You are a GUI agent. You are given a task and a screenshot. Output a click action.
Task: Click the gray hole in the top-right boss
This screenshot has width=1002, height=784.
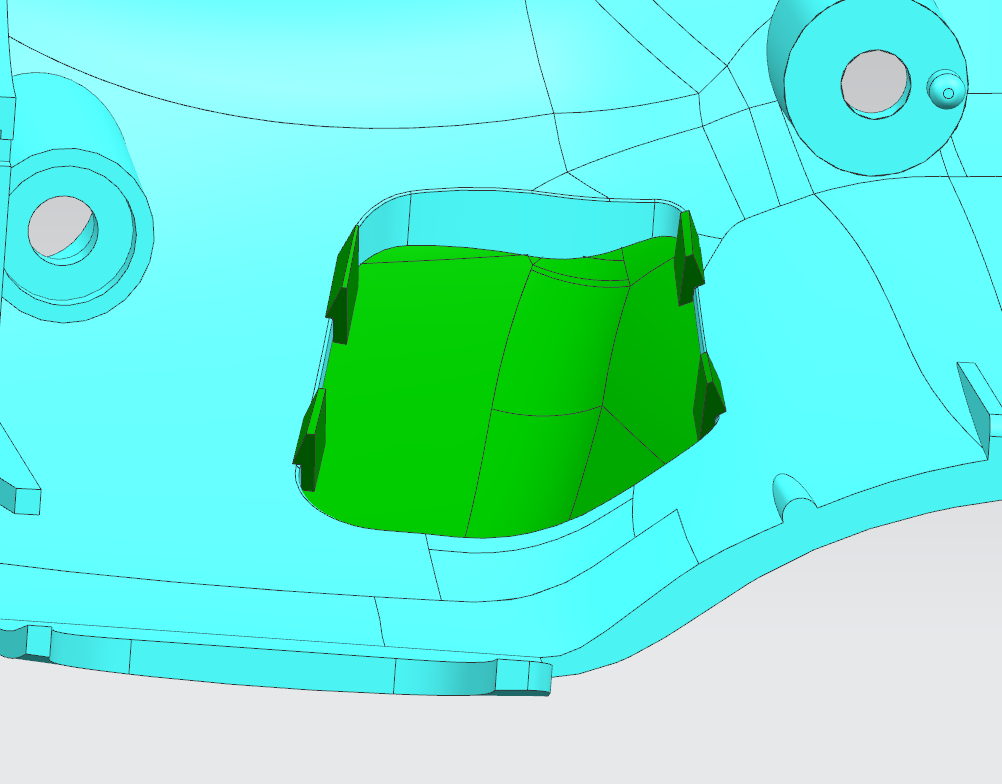coord(875,82)
